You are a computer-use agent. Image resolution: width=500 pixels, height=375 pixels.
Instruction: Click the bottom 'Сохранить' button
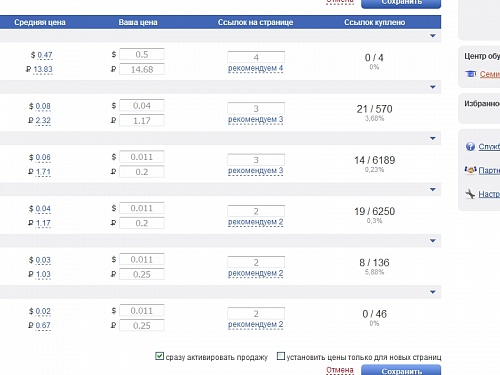tap(401, 370)
